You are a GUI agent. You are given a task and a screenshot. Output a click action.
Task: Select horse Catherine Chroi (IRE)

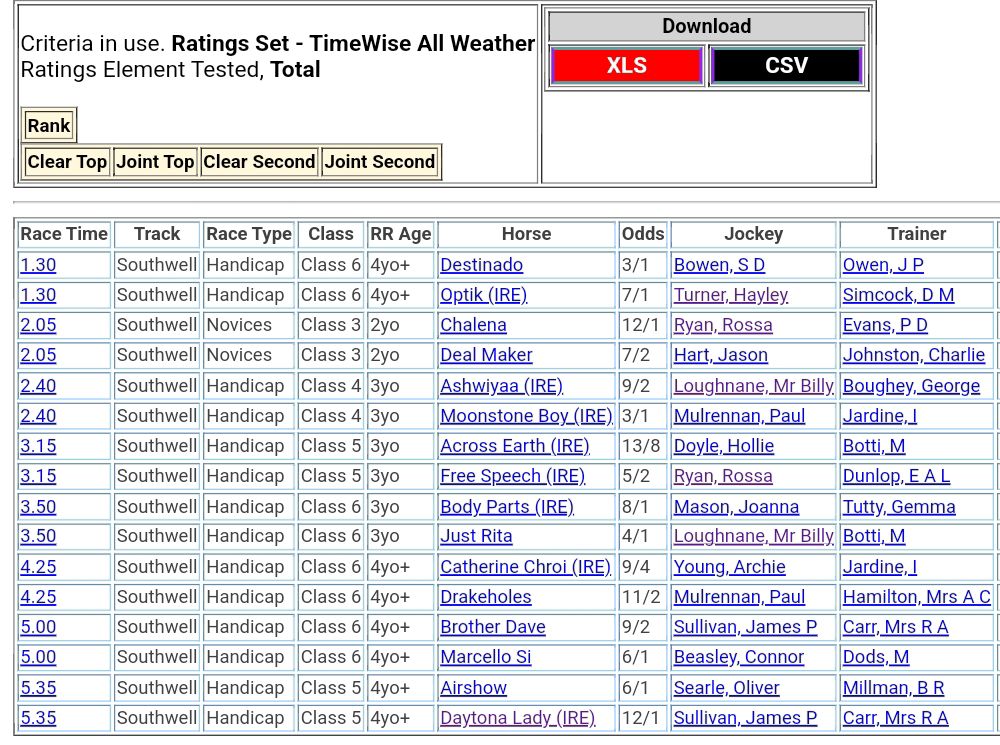(525, 567)
